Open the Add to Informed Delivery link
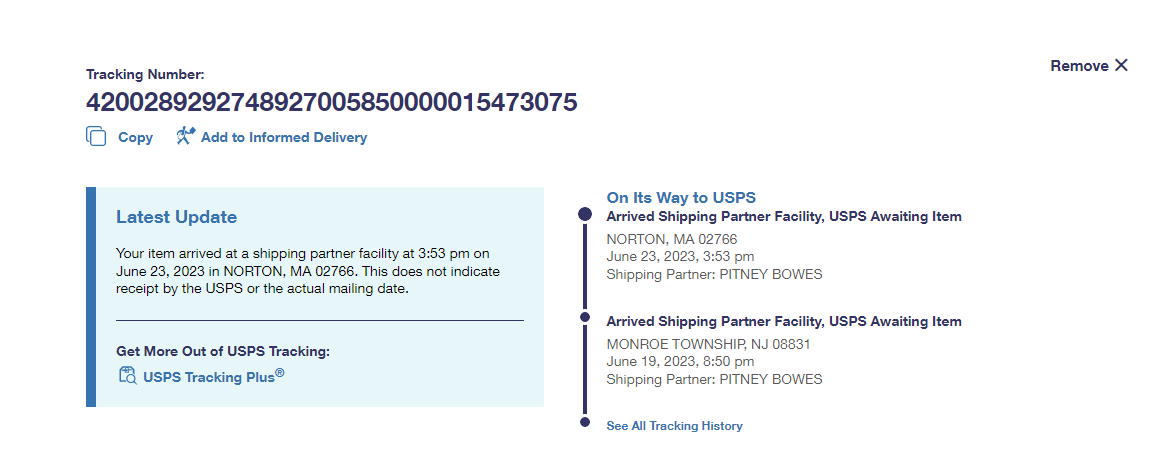1157x461 pixels. point(283,138)
